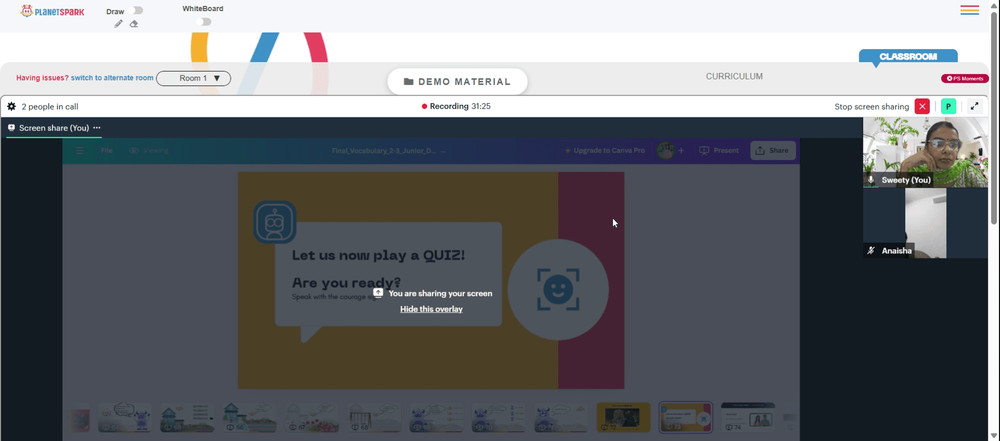Click switch to alternate room link
This screenshot has width=1000, height=441.
(x=112, y=78)
